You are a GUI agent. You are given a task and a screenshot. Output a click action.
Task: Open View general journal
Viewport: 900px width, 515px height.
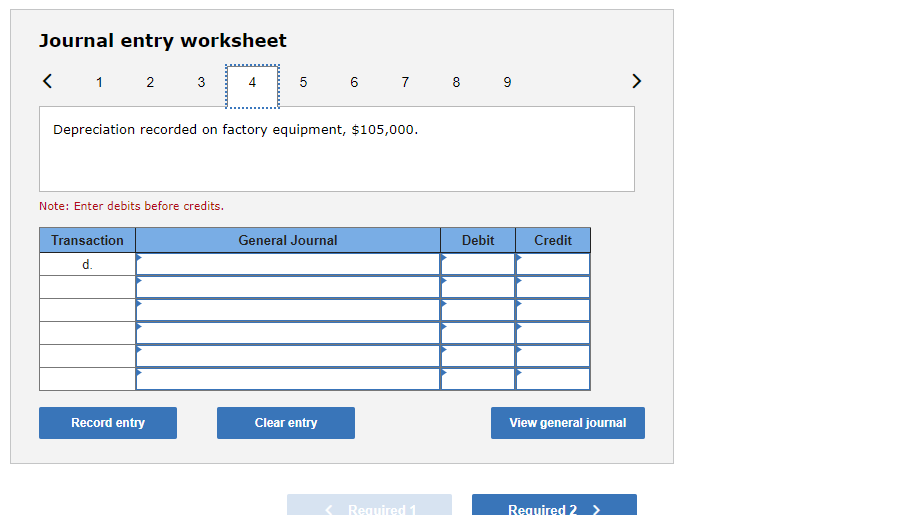point(568,423)
